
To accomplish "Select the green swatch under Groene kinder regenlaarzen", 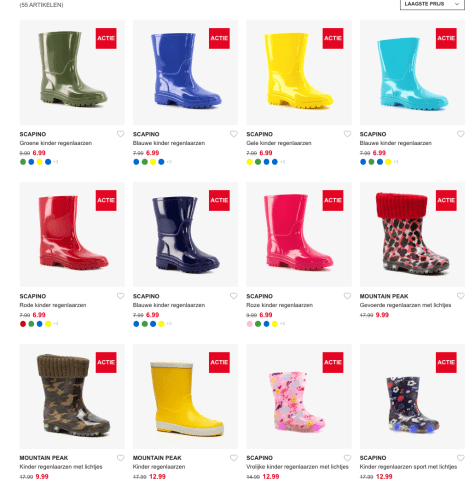I will click(x=23, y=162).
